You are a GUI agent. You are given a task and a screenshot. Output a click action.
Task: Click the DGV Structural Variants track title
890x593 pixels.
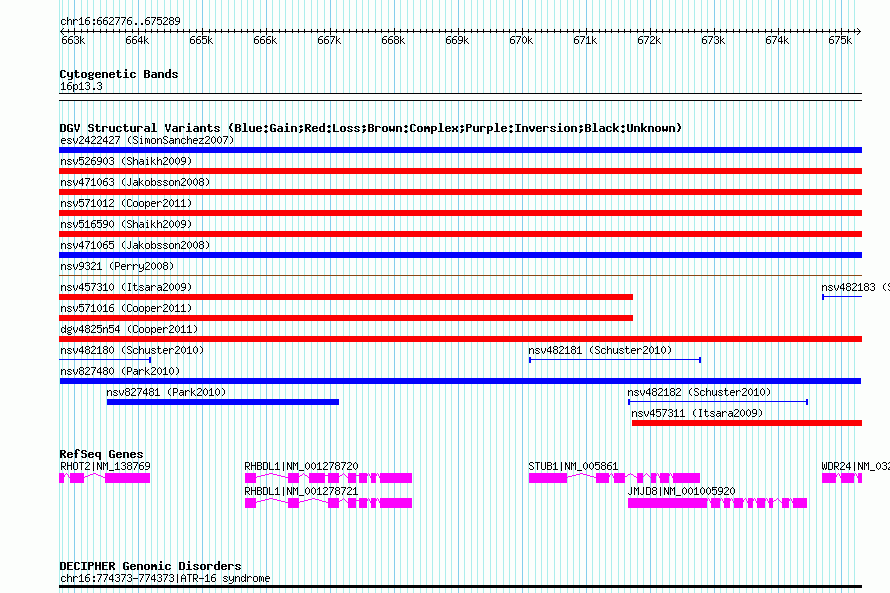pos(370,128)
